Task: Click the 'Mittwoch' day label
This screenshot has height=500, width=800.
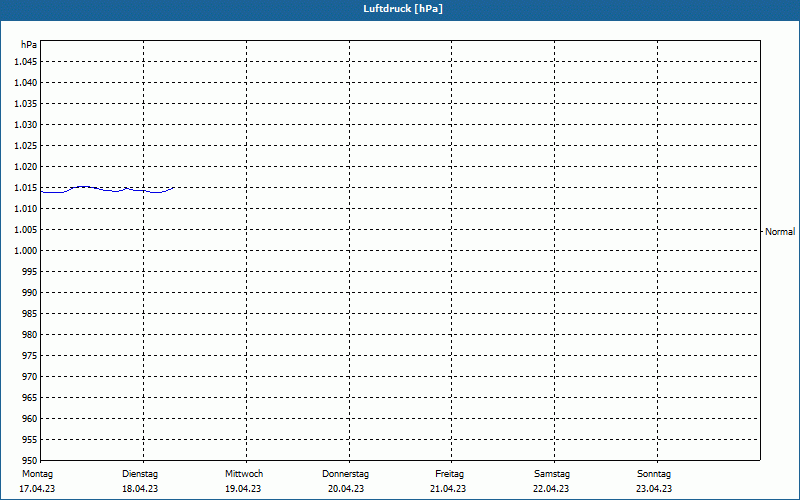Action: point(244,474)
